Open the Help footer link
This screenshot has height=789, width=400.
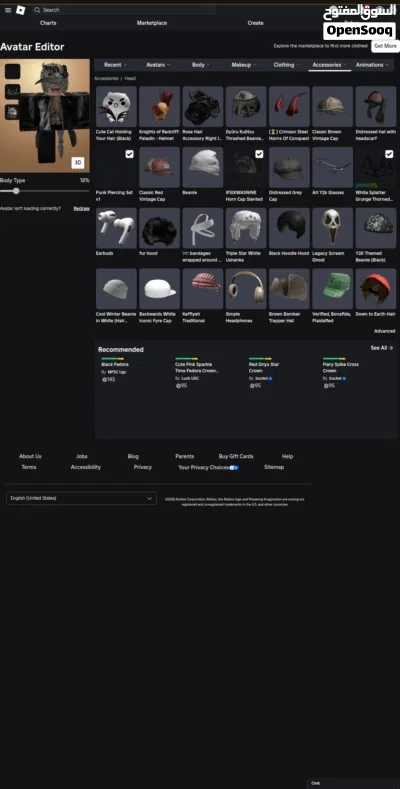pos(287,456)
